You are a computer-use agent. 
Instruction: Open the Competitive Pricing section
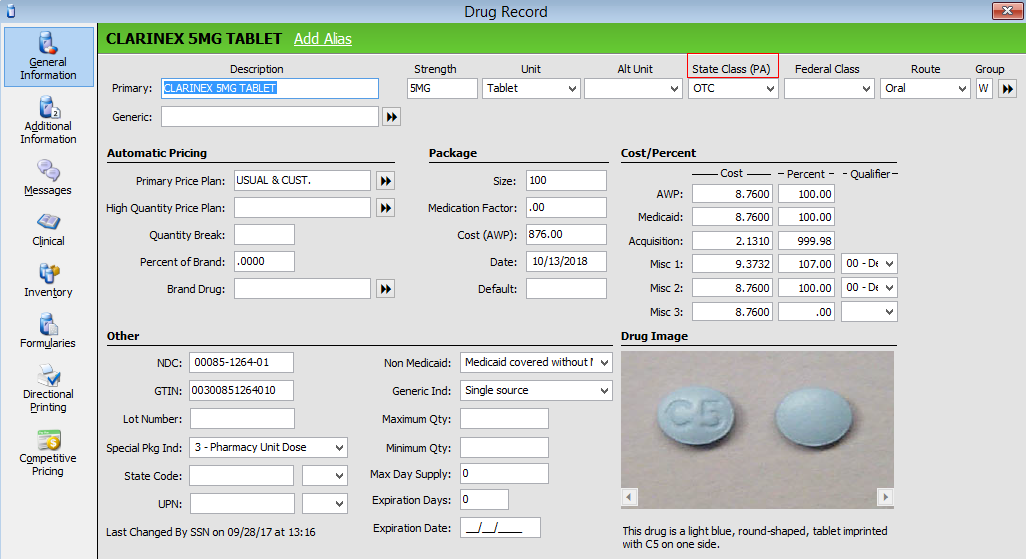(48, 452)
